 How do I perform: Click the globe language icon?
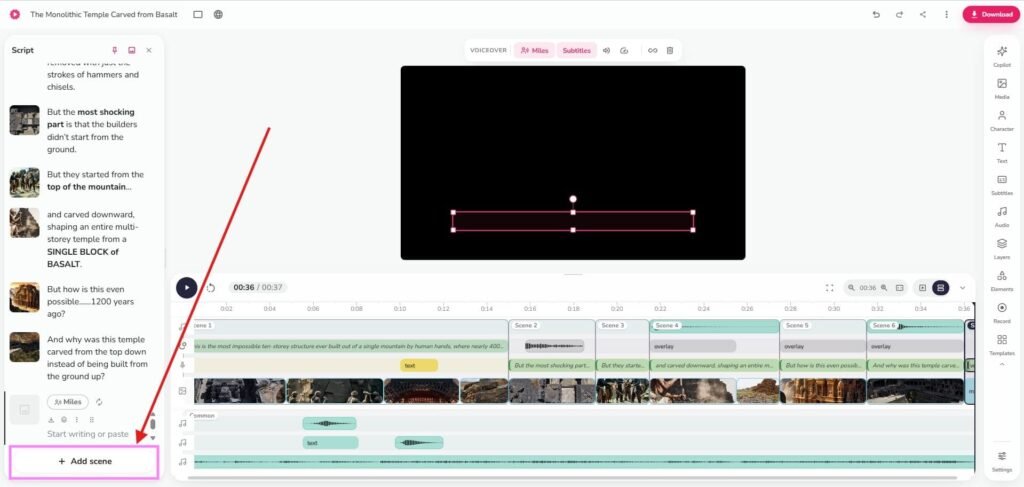pos(218,14)
